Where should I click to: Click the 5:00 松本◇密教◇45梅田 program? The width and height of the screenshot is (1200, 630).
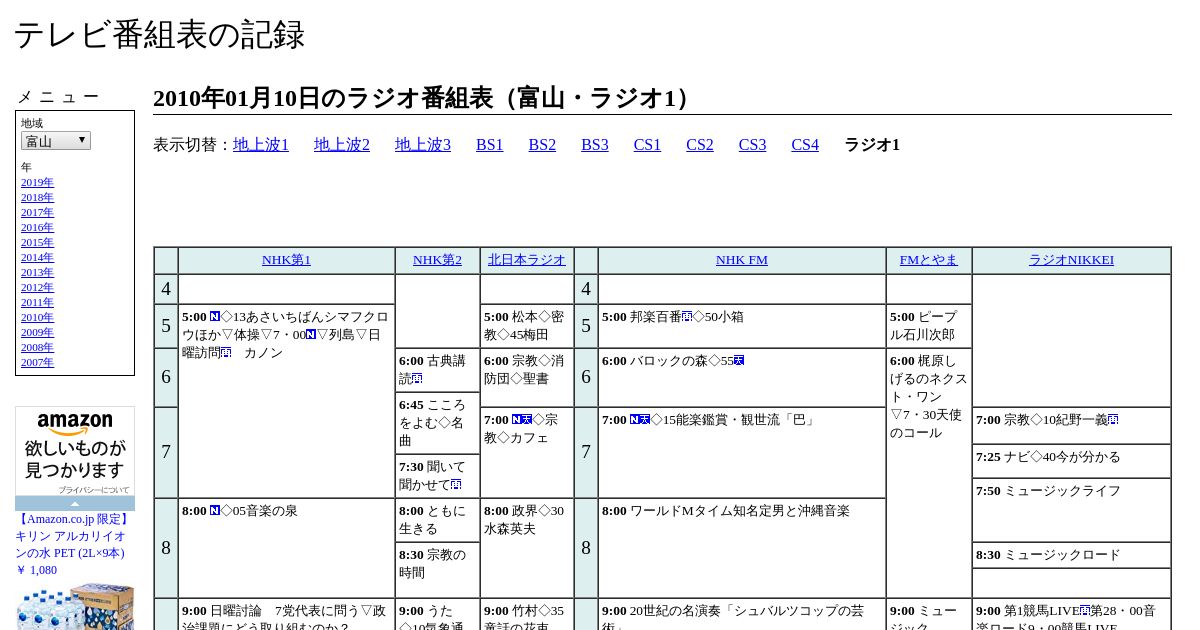(527, 326)
